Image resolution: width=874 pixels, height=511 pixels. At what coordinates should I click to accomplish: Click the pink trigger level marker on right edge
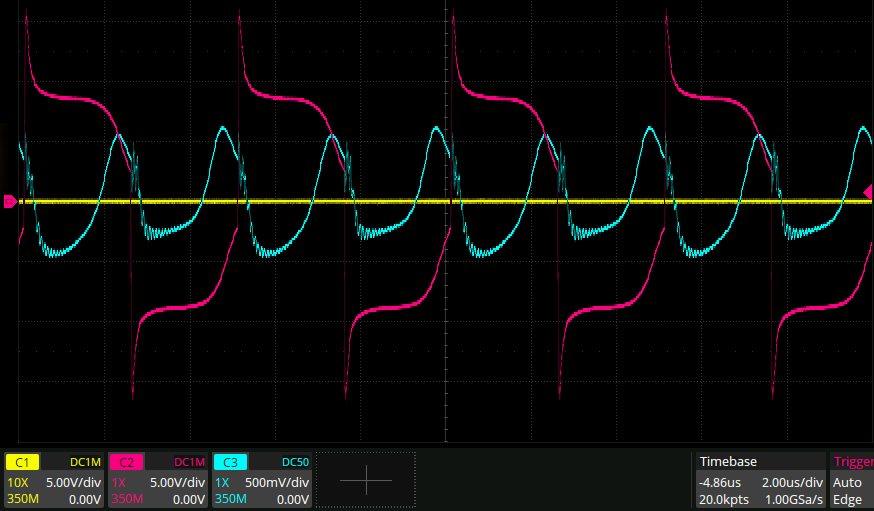[x=868, y=191]
